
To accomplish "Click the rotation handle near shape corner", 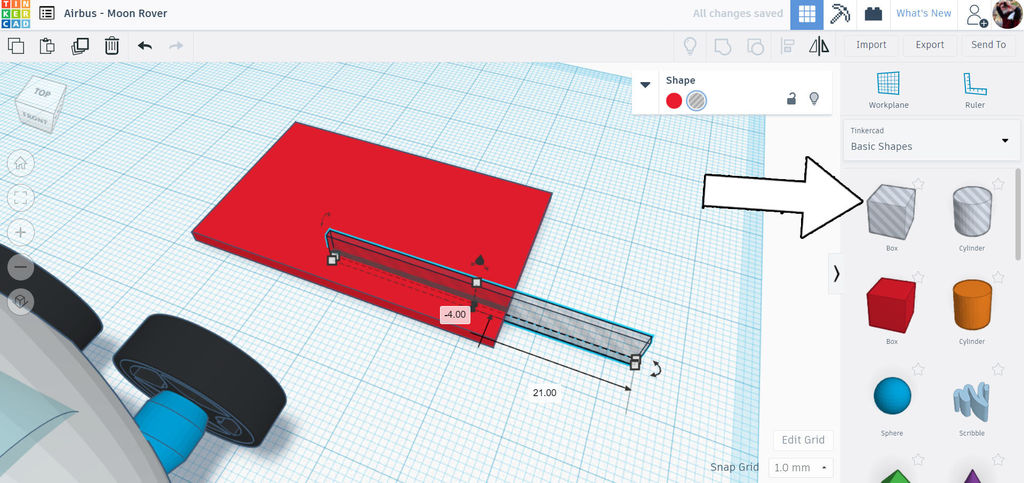I will [x=656, y=369].
